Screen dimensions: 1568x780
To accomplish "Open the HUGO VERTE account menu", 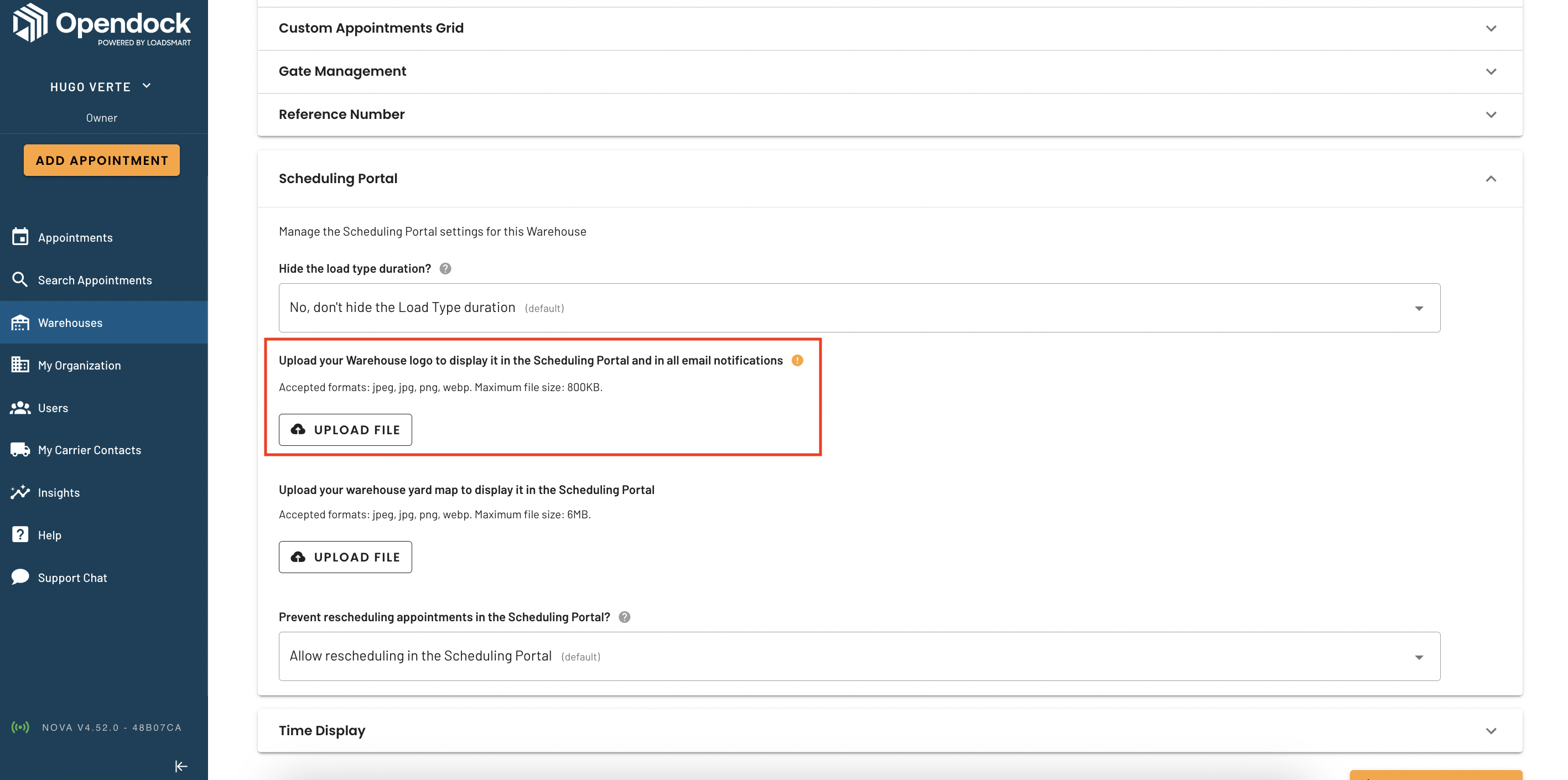I will click(101, 86).
